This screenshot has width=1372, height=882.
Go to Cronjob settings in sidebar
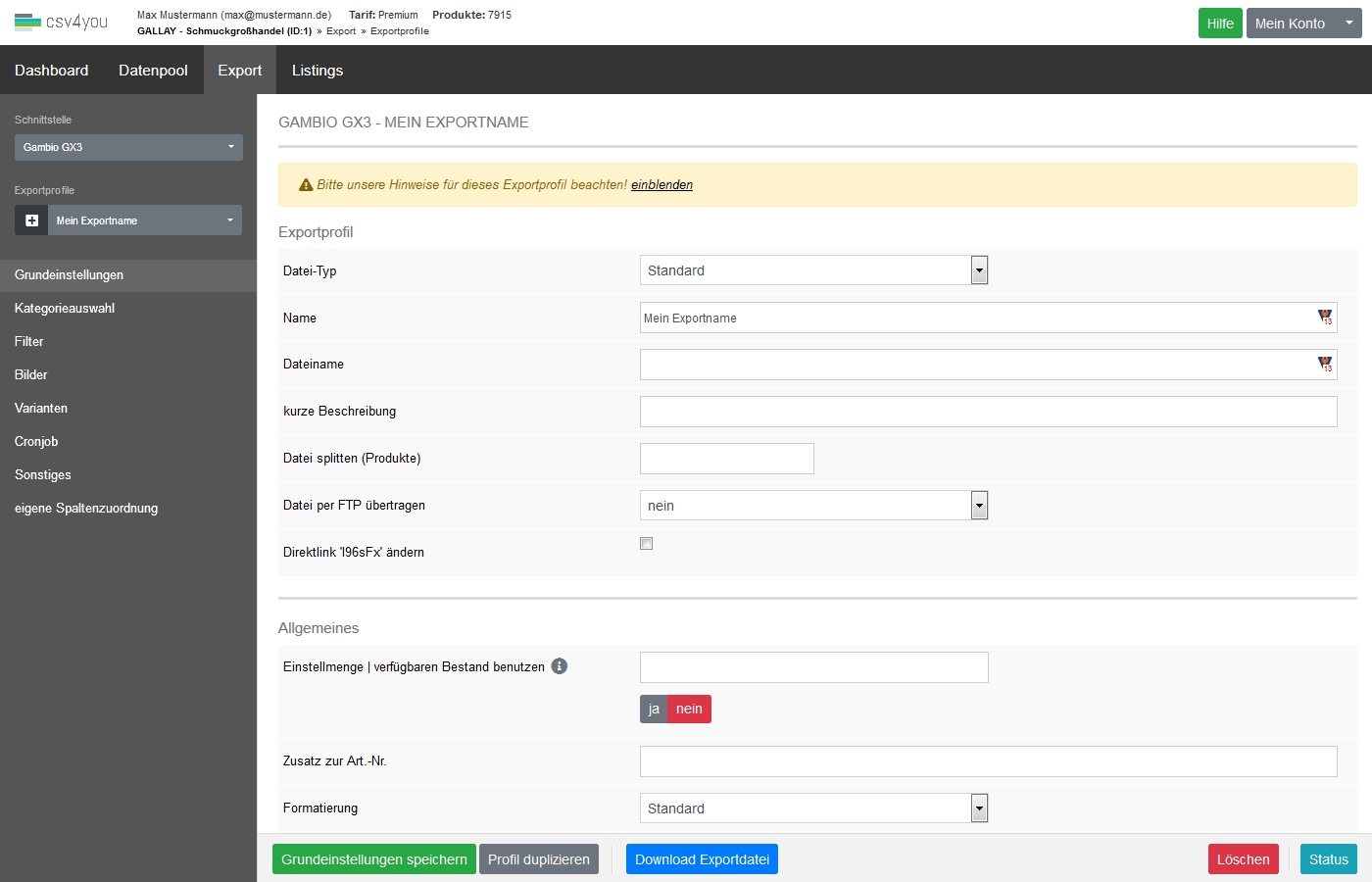tap(36, 442)
